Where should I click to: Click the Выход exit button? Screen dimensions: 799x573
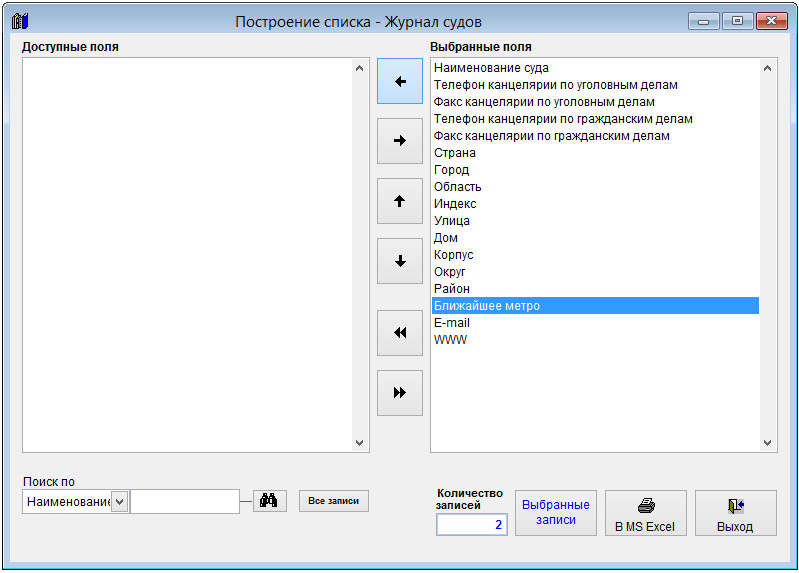pyautogui.click(x=736, y=513)
